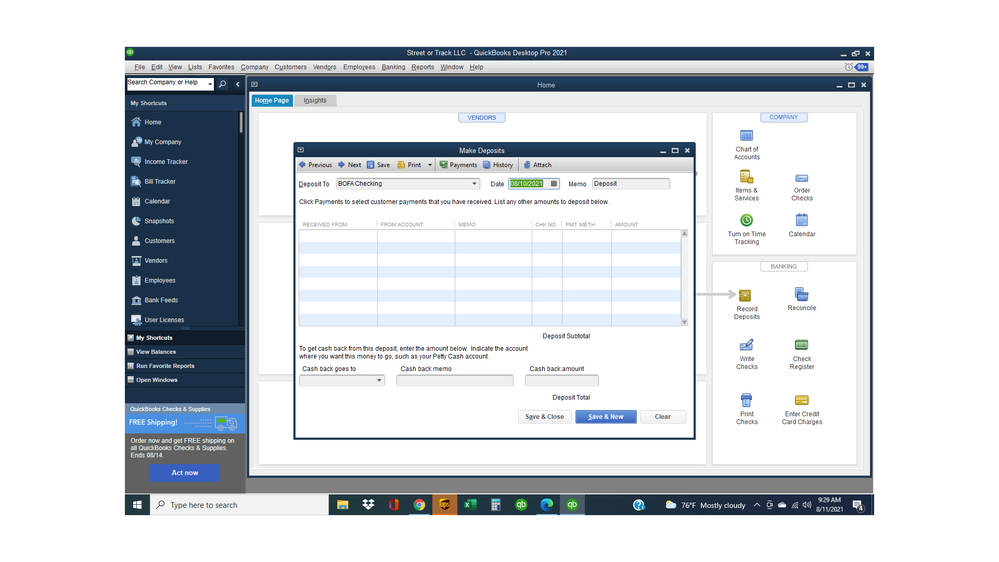Open the Date calendar picker

click(x=554, y=184)
